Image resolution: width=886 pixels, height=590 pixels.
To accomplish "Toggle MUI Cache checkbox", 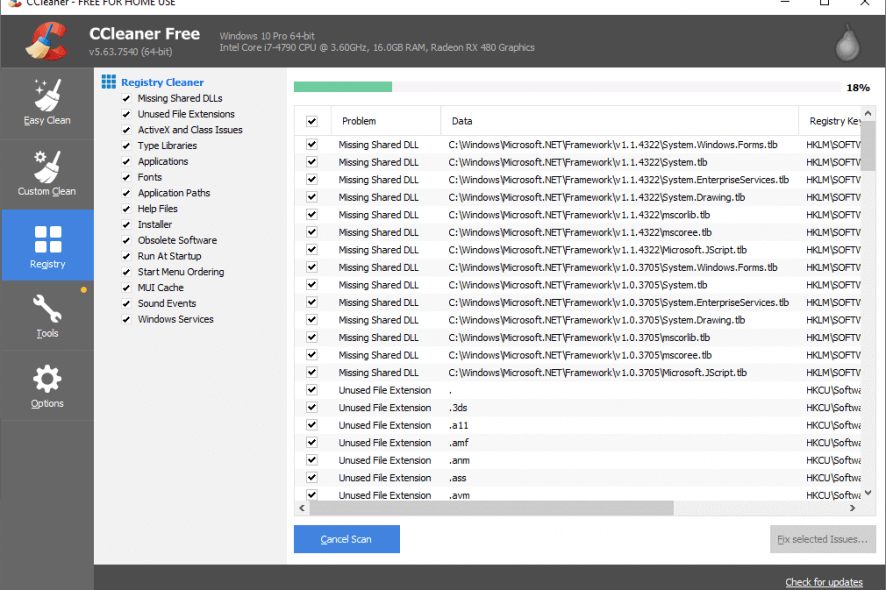I will 127,288.
